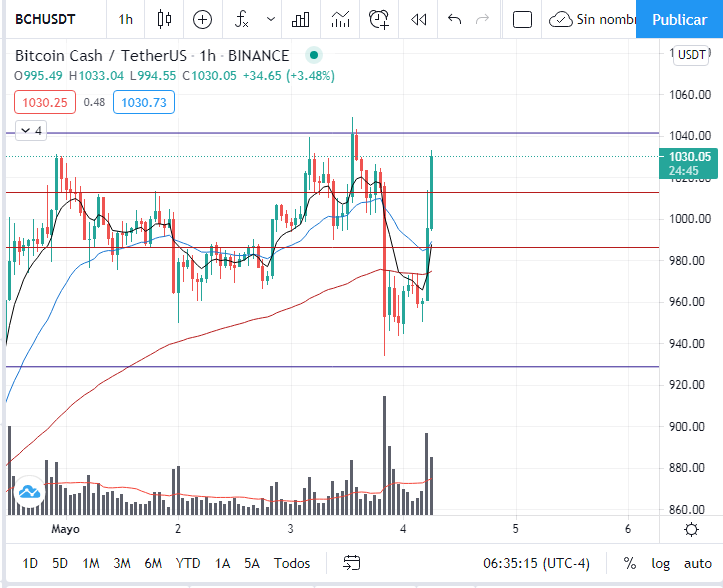The height and width of the screenshot is (588, 723).
Task: Open the USDT currency selector
Action: [691, 55]
